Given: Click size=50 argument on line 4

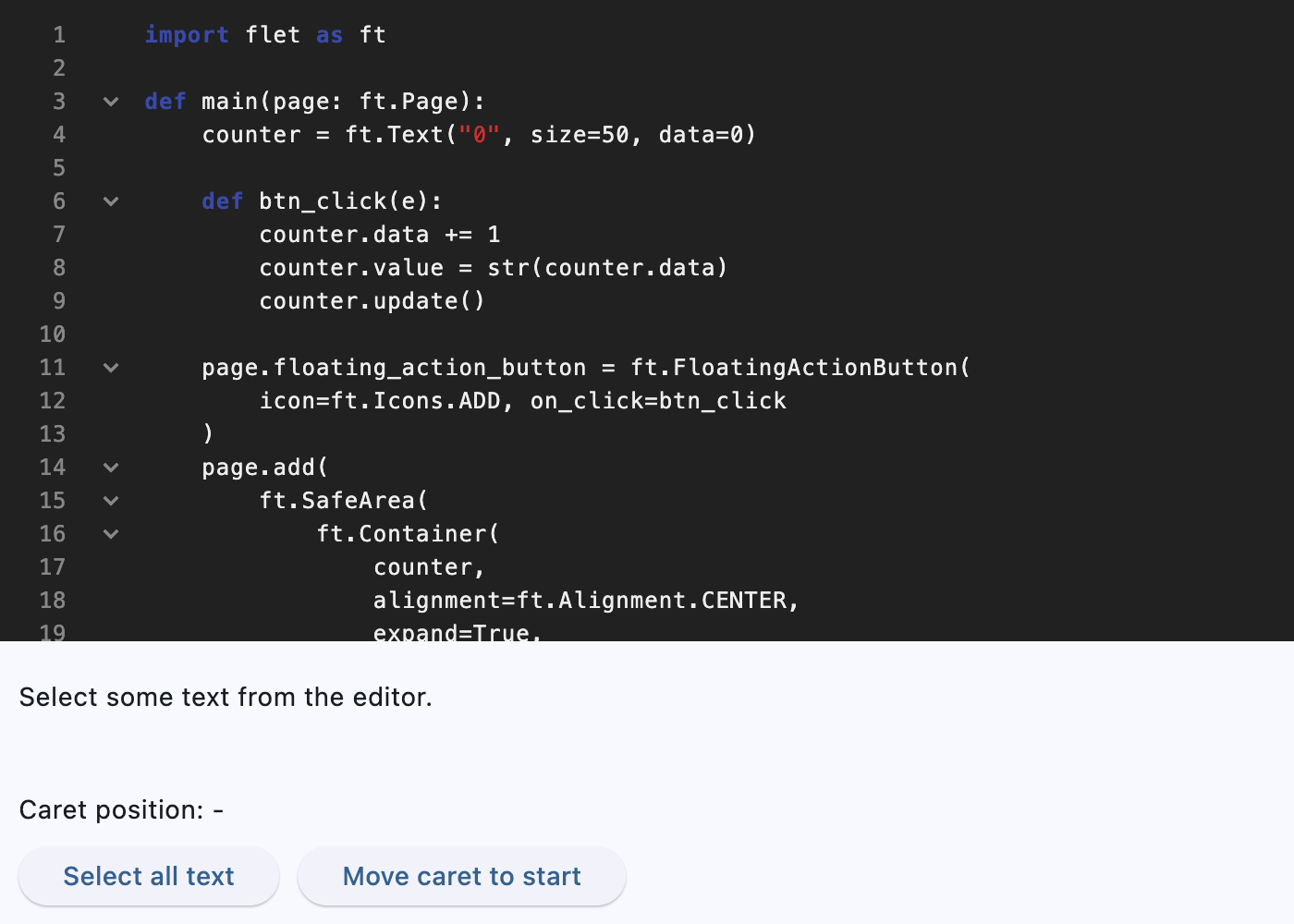Looking at the screenshot, I should point(579,134).
